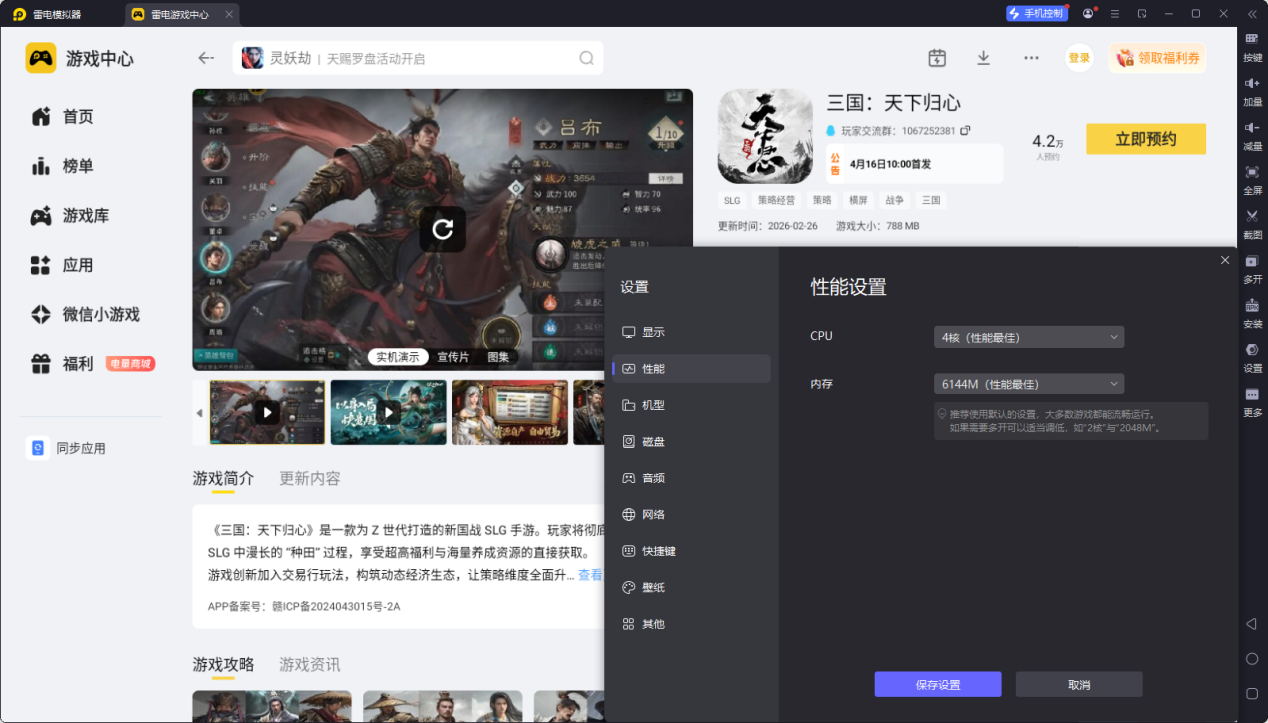Open the 磁盘 settings section
Screen dimensions: 1268x723
[x=652, y=441]
